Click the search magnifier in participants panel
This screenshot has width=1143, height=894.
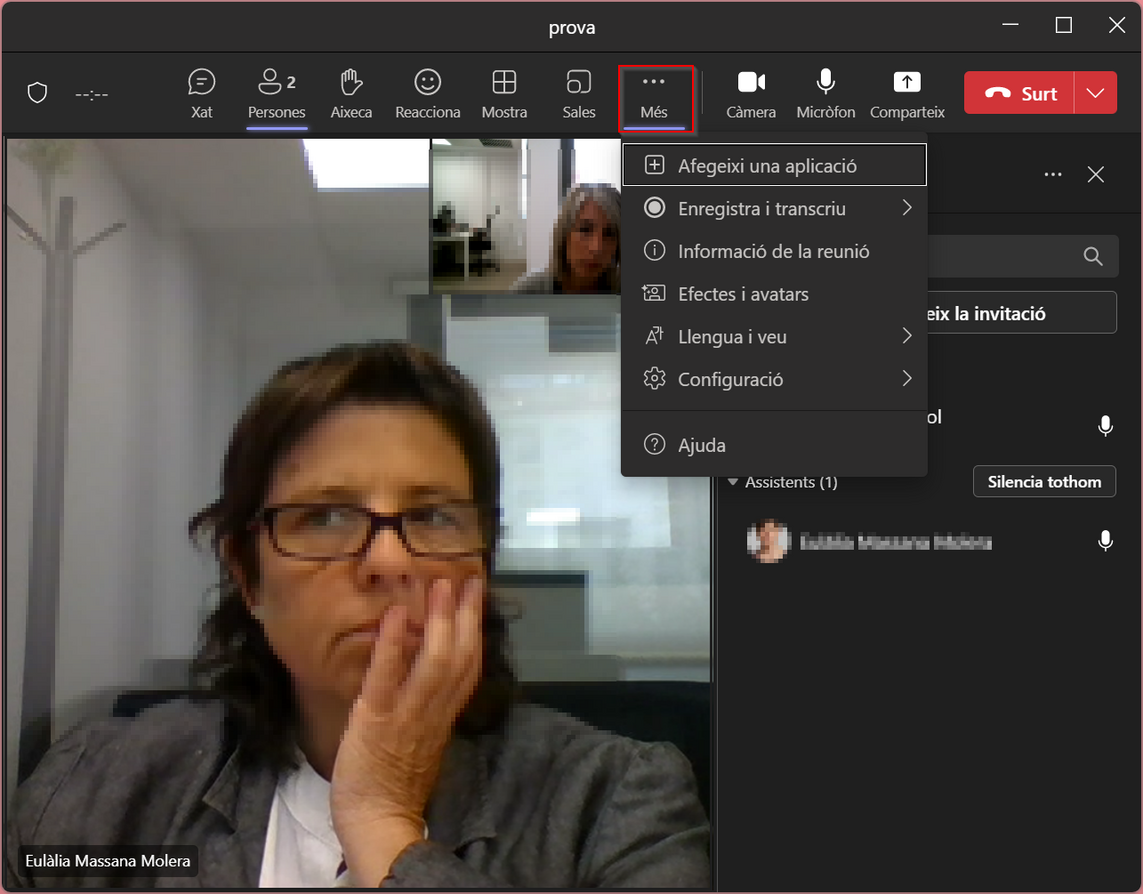point(1092,256)
